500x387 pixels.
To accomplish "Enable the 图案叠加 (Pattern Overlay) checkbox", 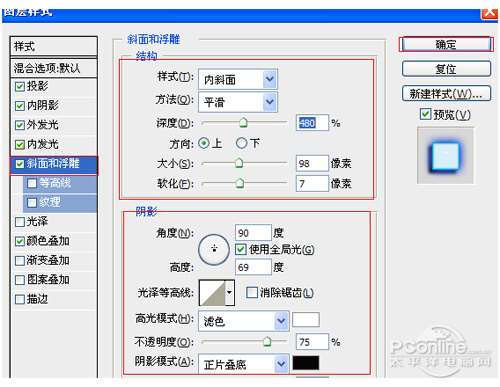I will click(20, 280).
